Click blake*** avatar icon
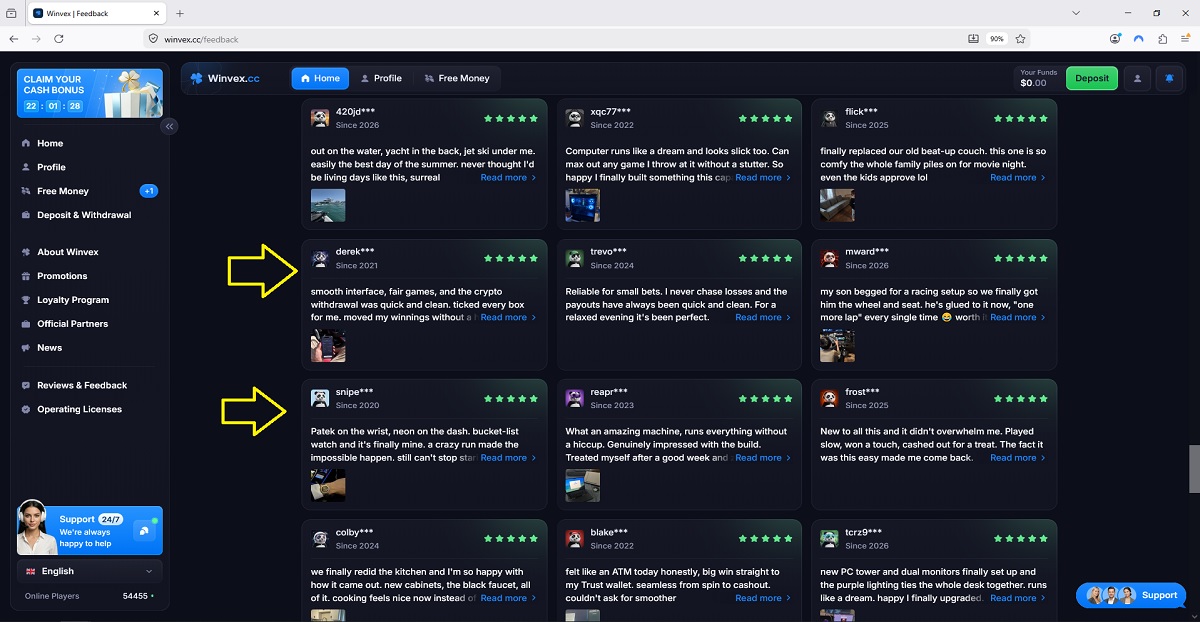The width and height of the screenshot is (1200, 622). click(x=575, y=539)
